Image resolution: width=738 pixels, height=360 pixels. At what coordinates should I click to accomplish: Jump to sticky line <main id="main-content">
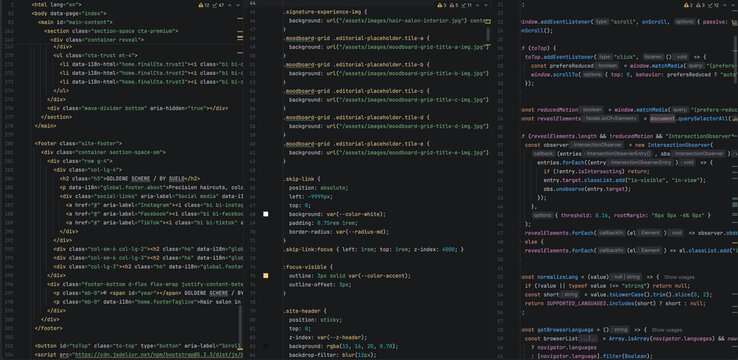[75, 22]
